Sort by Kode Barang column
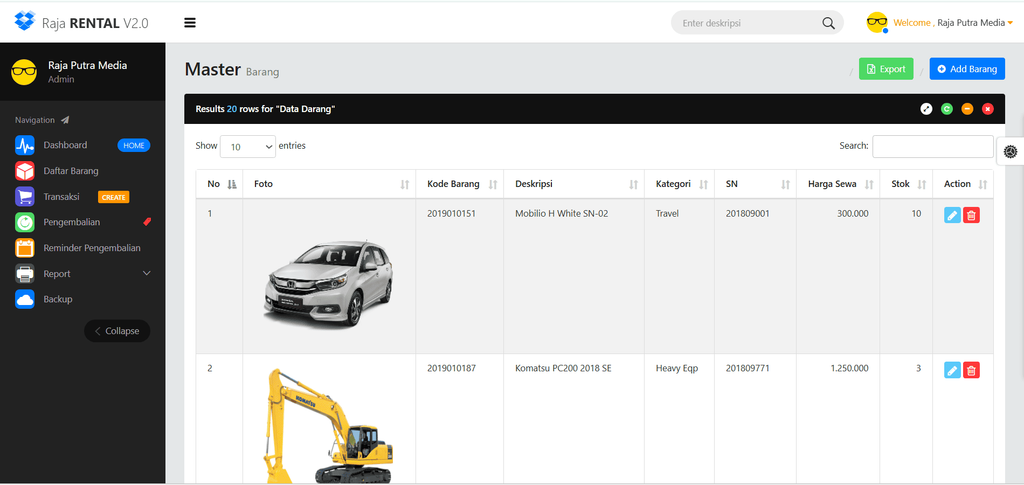The height and width of the screenshot is (485, 1024). 460,185
